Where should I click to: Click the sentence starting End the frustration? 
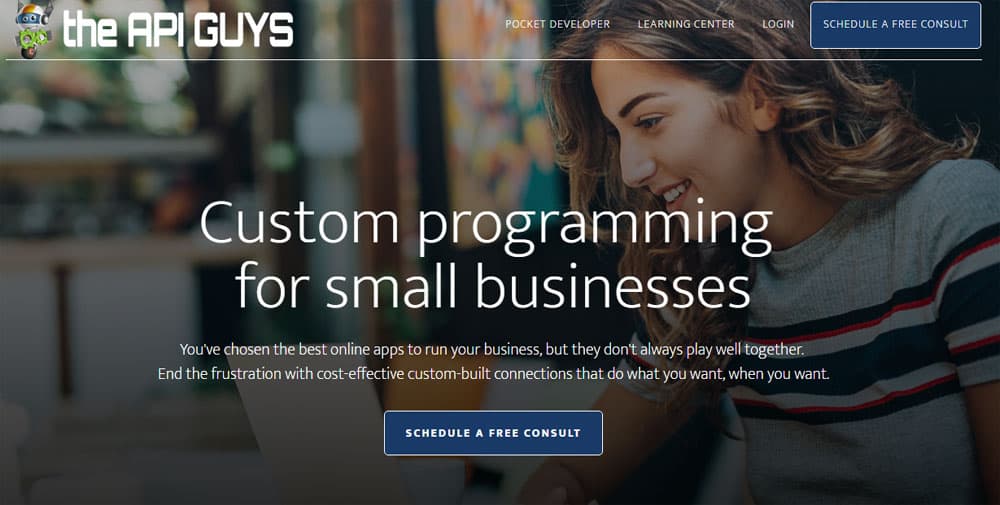pos(493,374)
